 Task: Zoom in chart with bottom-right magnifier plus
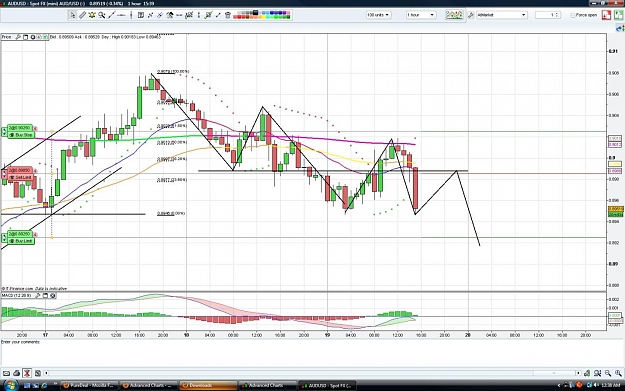[618, 373]
